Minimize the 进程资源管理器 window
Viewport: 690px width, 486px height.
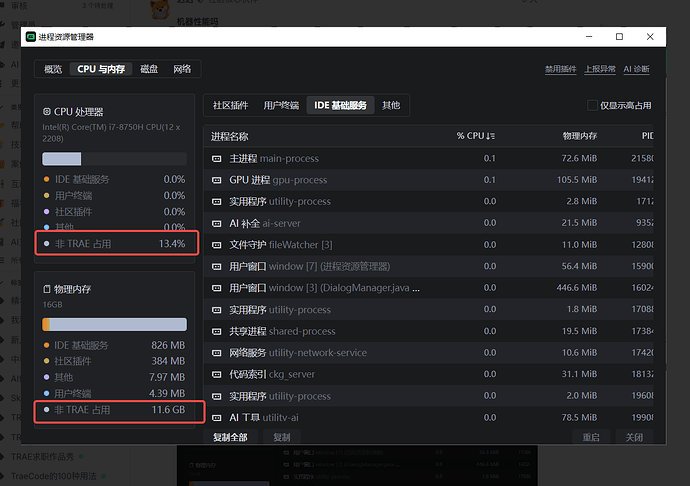pyautogui.click(x=589, y=37)
